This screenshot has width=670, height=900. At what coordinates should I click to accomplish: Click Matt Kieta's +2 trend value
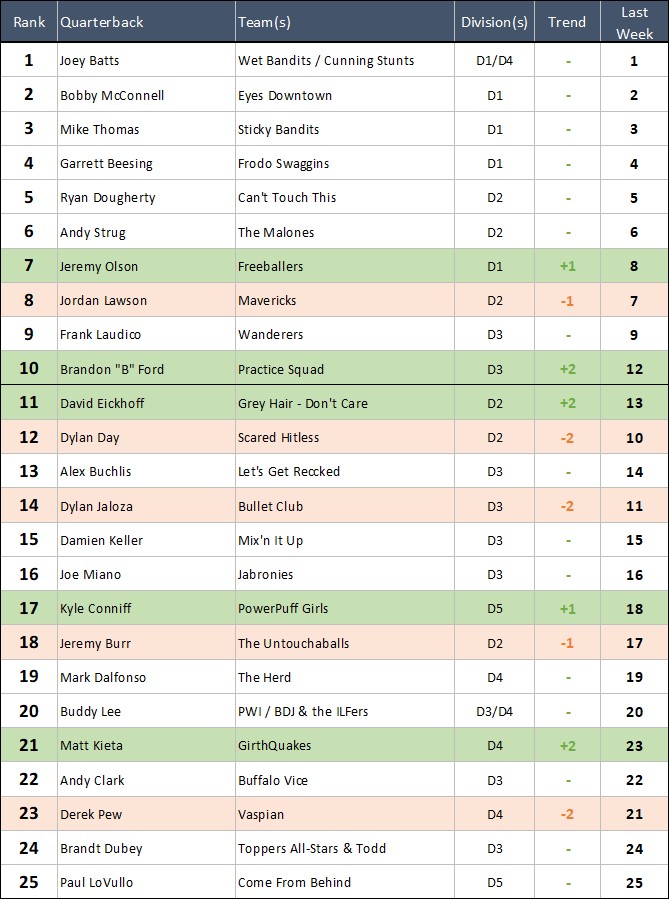click(567, 746)
